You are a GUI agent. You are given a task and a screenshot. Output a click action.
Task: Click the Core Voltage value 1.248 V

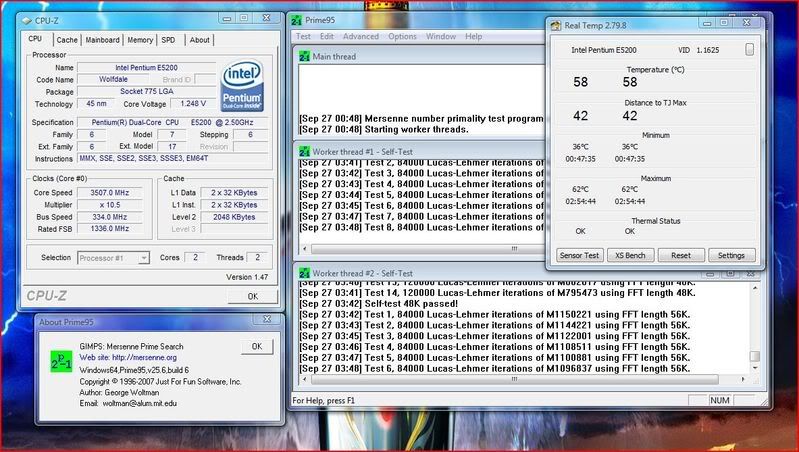[193, 103]
